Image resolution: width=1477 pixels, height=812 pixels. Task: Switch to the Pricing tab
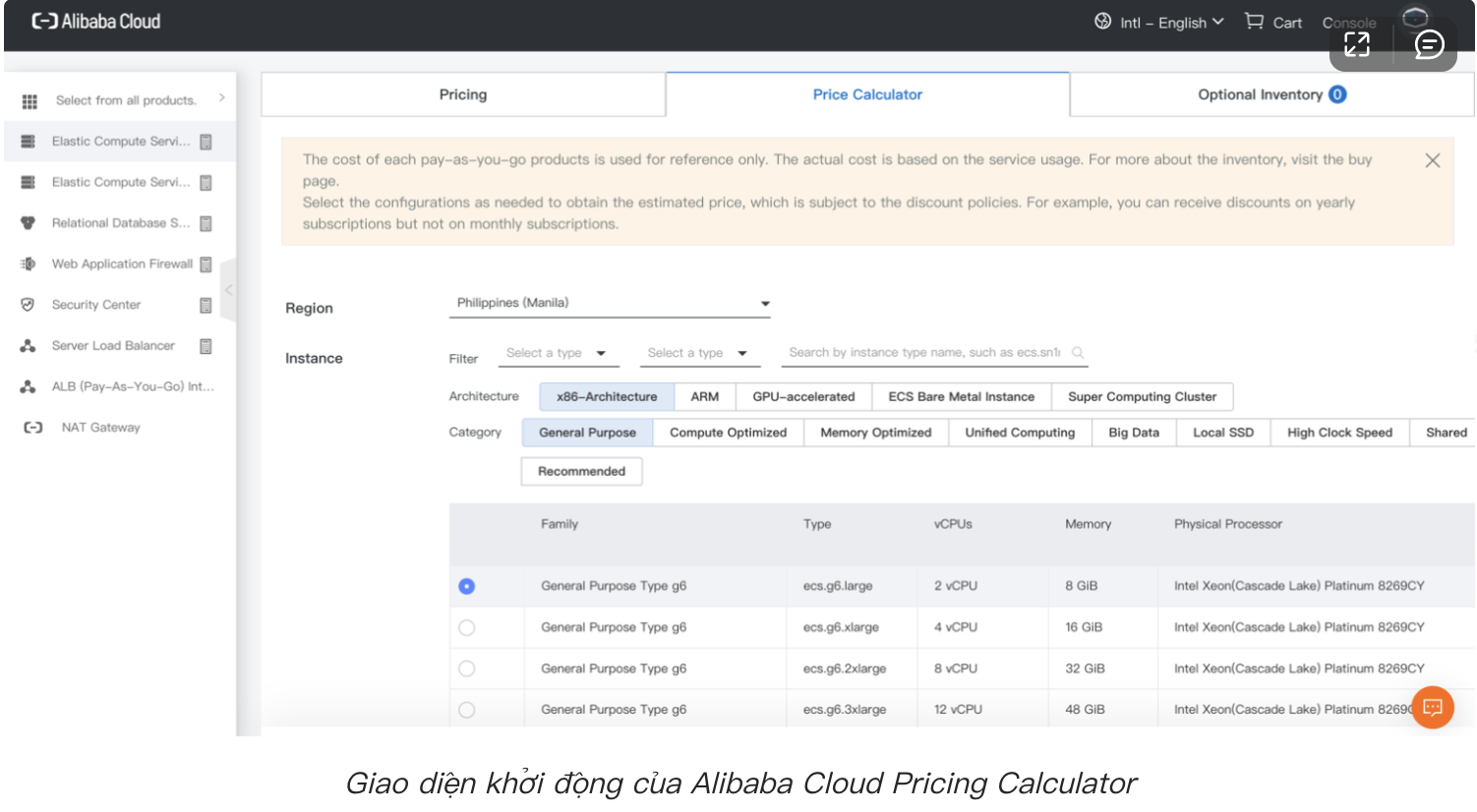tap(462, 93)
